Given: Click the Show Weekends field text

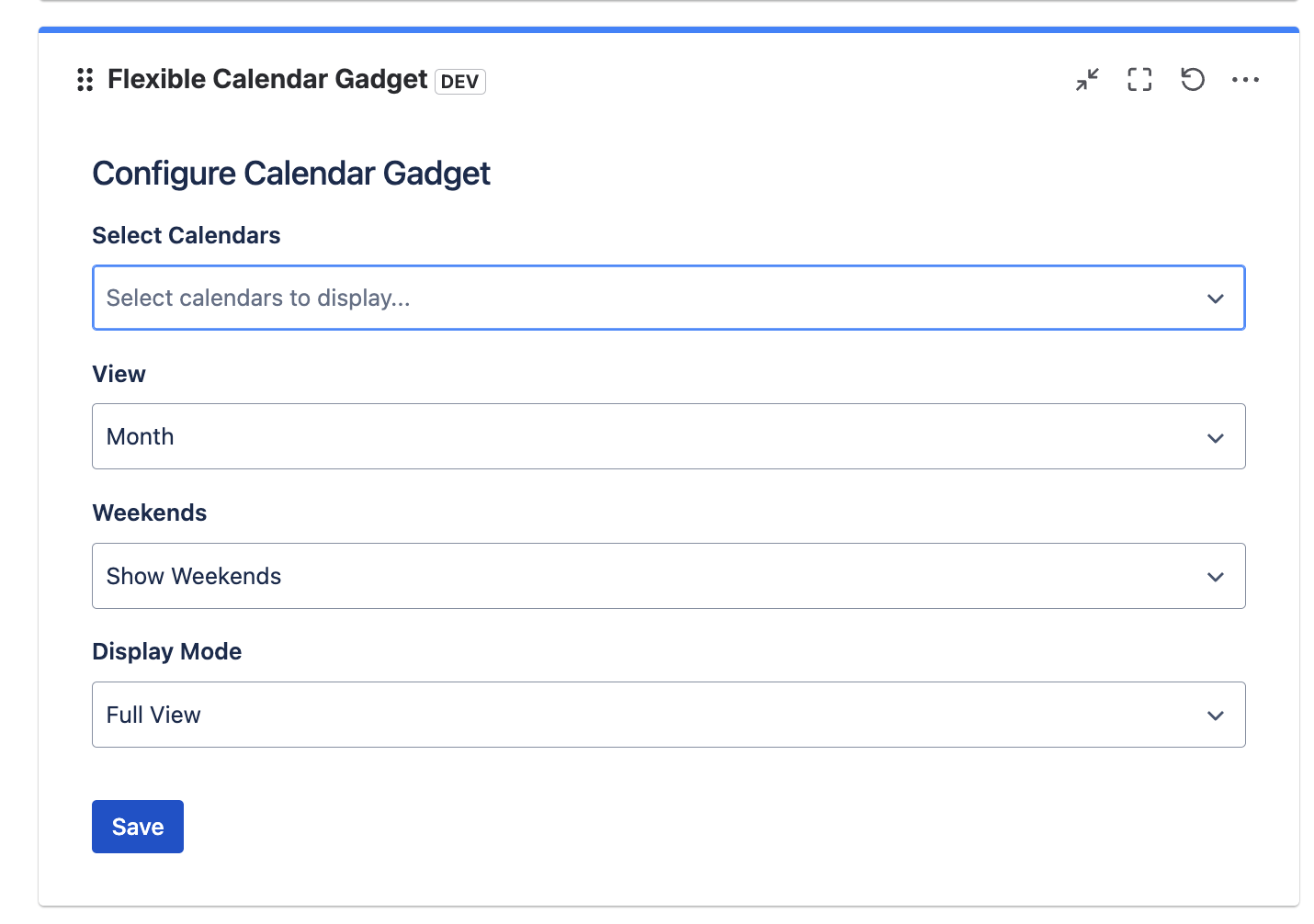Looking at the screenshot, I should pyautogui.click(x=193, y=577).
